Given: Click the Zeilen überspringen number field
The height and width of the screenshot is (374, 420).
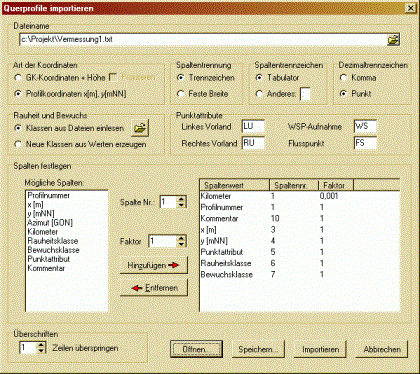Looking at the screenshot, I should 28,348.
